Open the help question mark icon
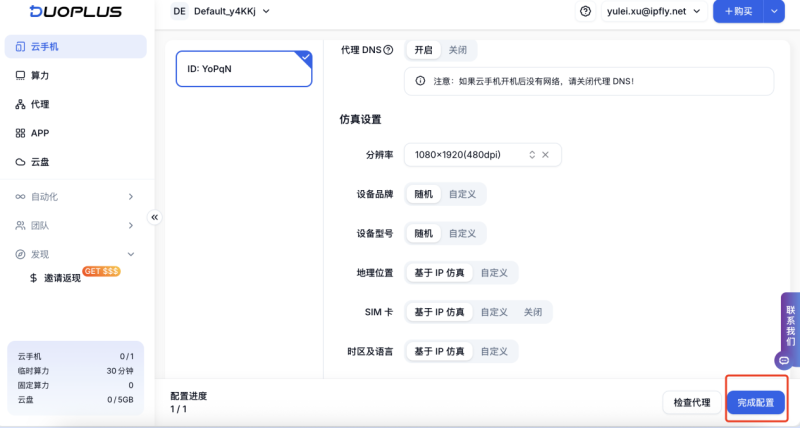Screen dimensions: 800x428 coord(585,11)
